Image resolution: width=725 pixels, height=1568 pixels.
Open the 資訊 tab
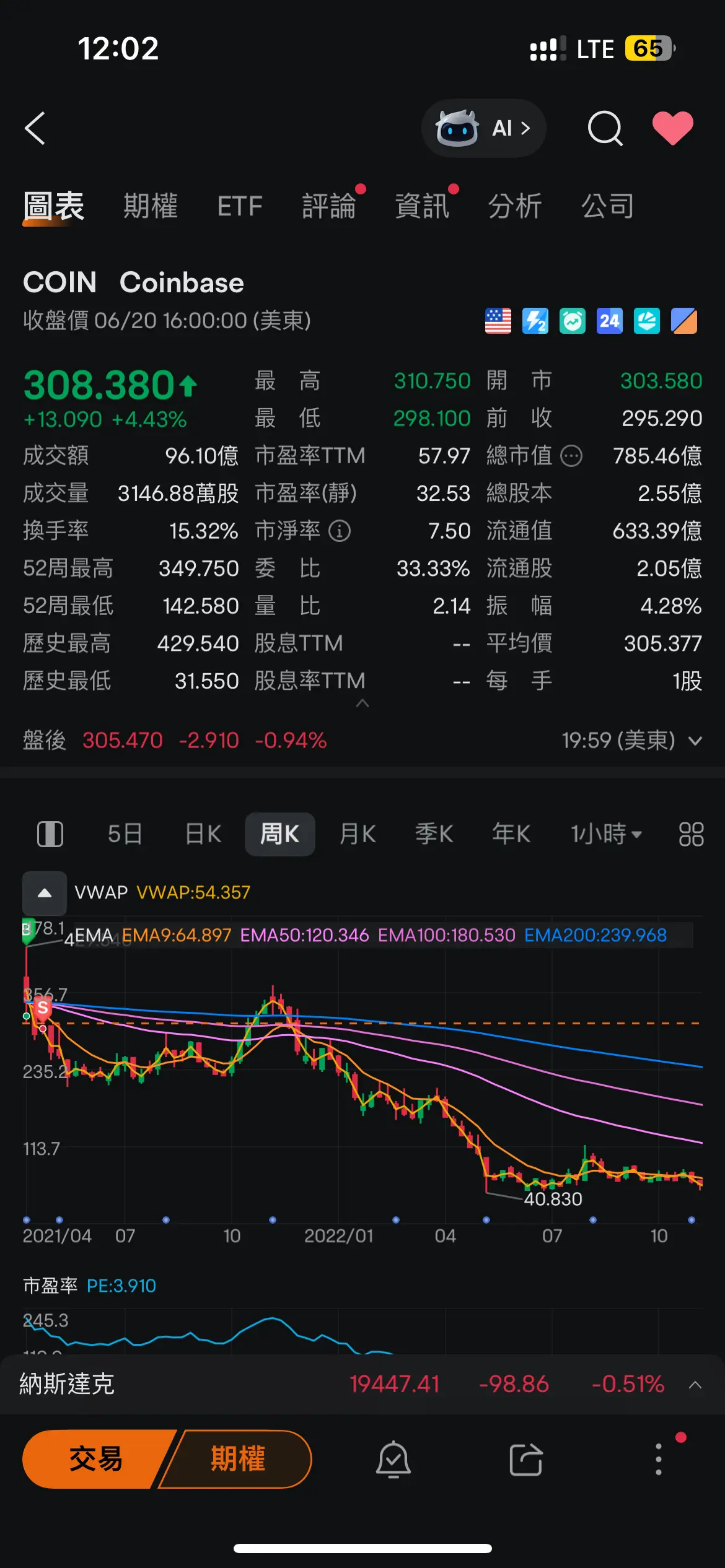click(x=422, y=206)
